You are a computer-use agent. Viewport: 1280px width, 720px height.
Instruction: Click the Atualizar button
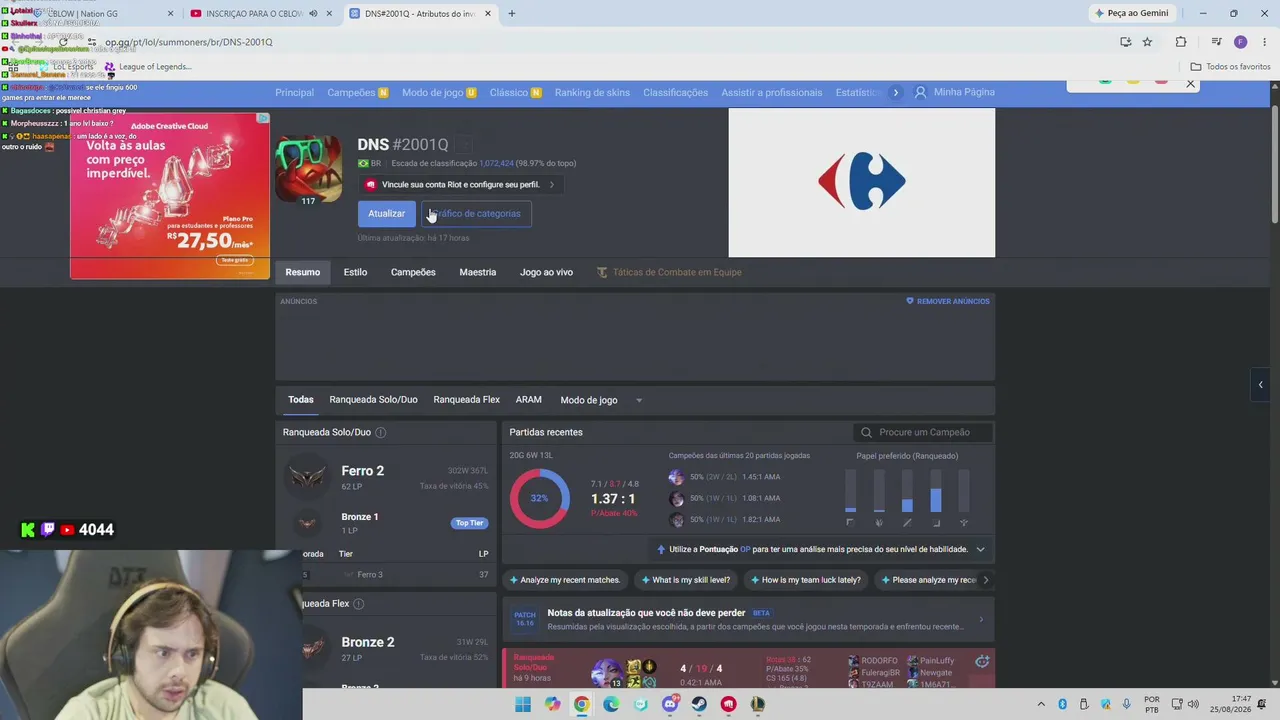coord(386,213)
